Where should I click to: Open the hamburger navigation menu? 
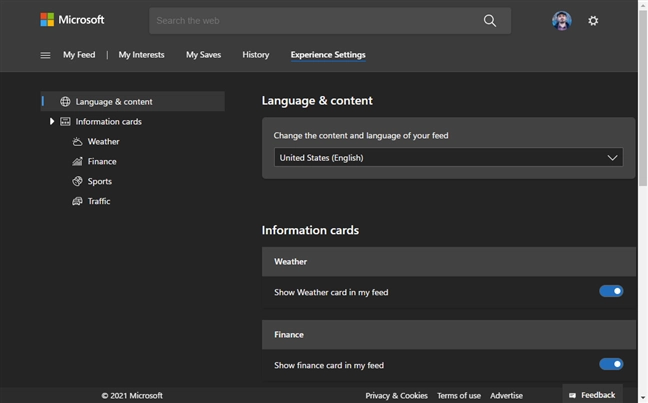tap(45, 55)
